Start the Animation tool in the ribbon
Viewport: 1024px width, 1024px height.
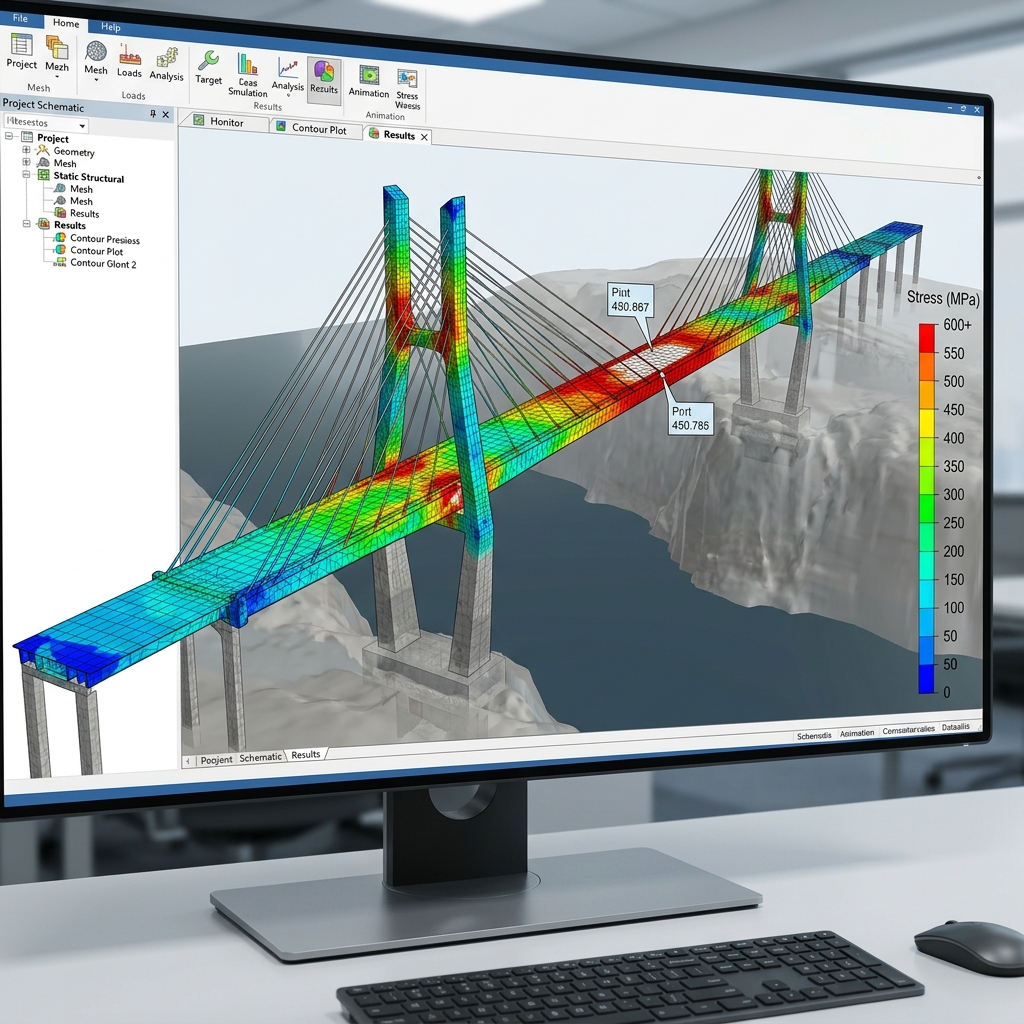(369, 81)
